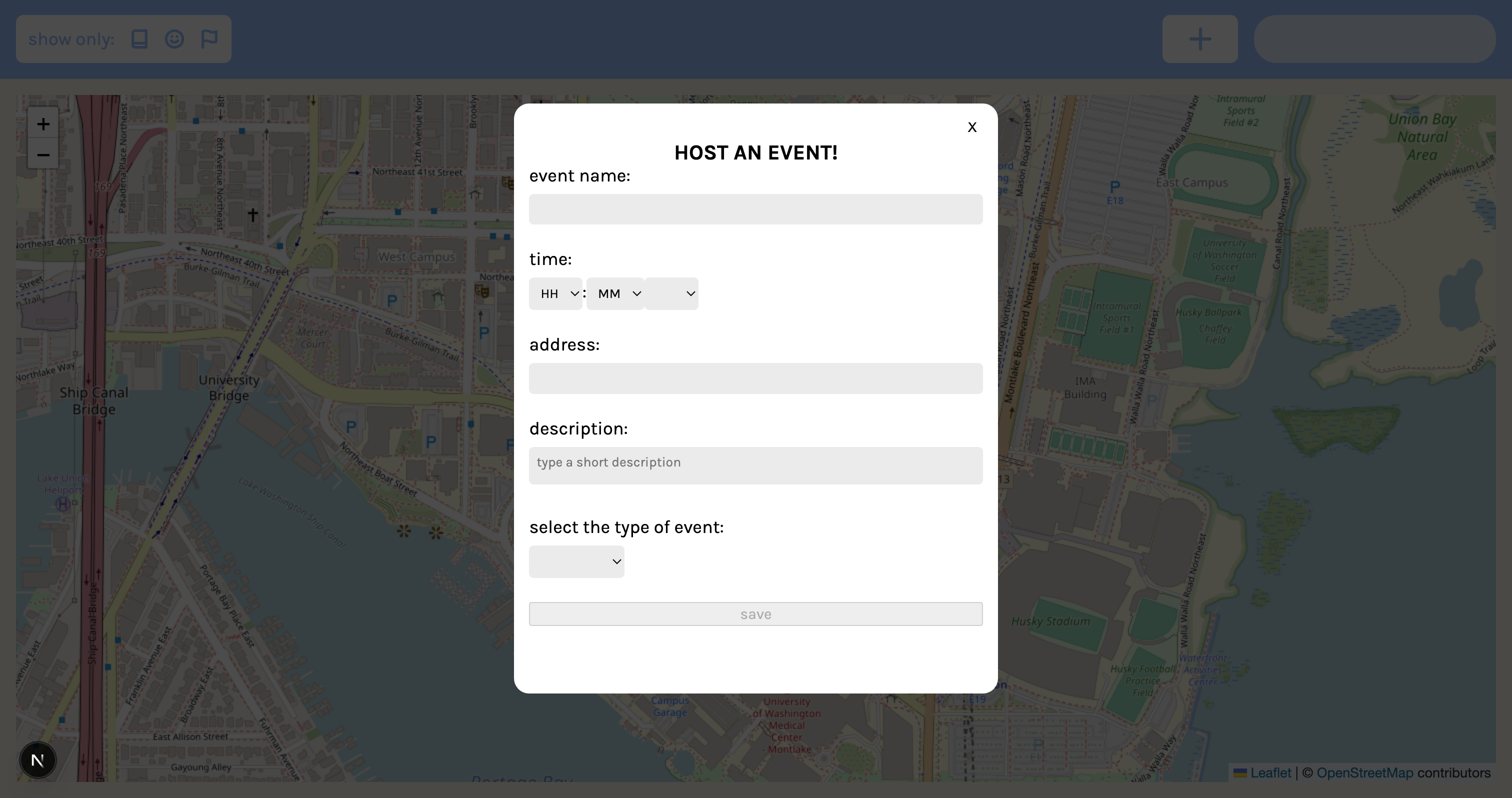
Task: Click the book filter icon
Action: [x=139, y=39]
